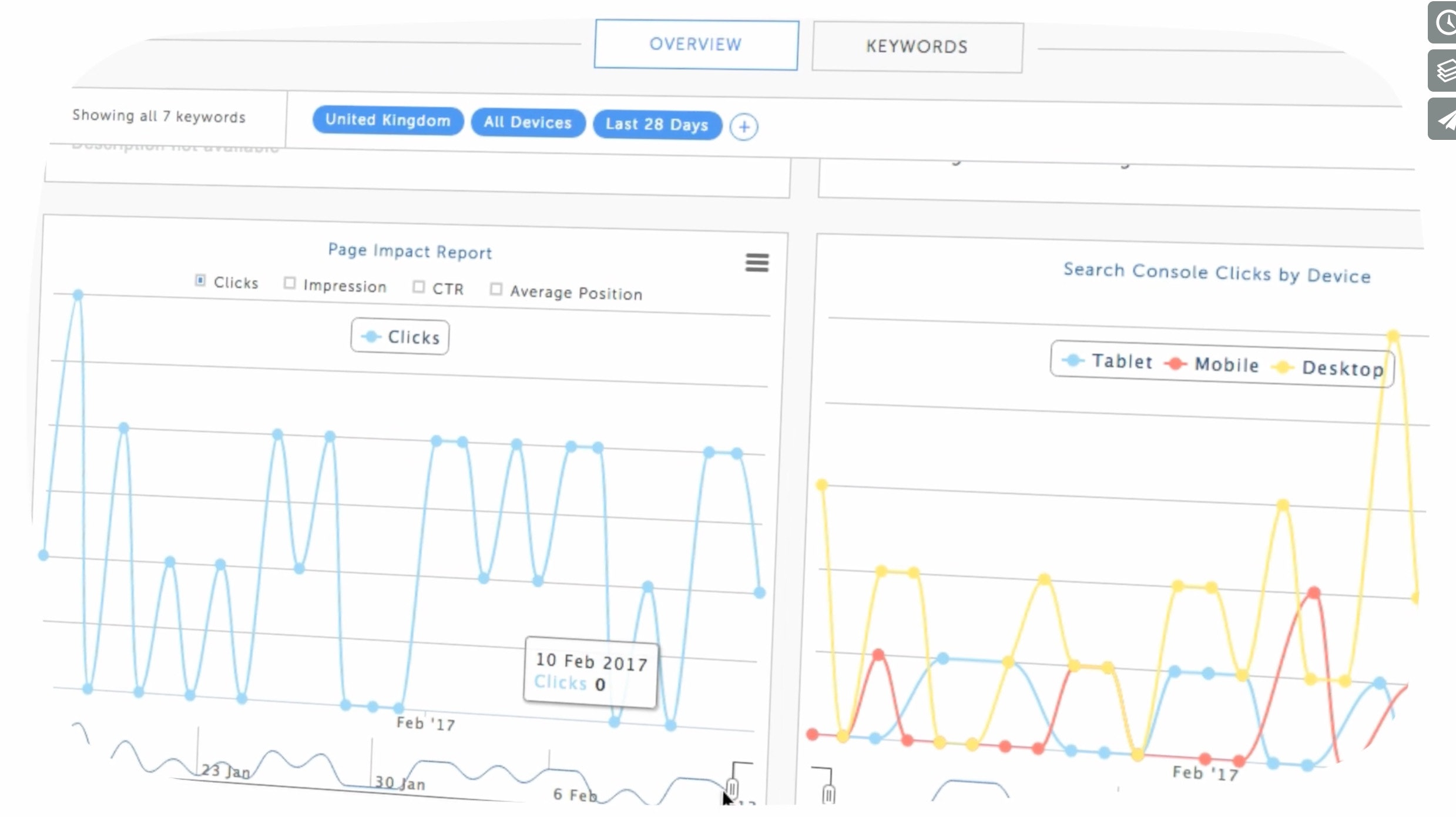Enable the CTR checkbox
The height and width of the screenshot is (817, 1456).
pyautogui.click(x=418, y=287)
